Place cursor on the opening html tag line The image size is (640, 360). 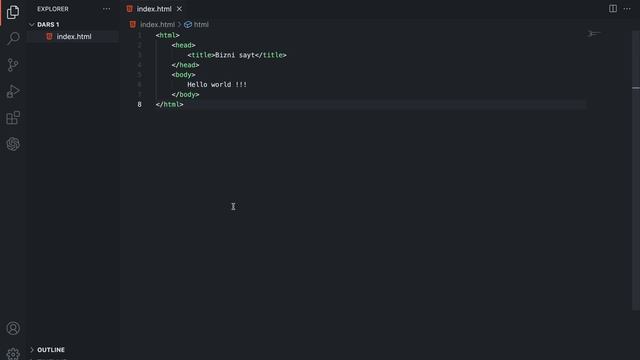pyautogui.click(x=167, y=36)
